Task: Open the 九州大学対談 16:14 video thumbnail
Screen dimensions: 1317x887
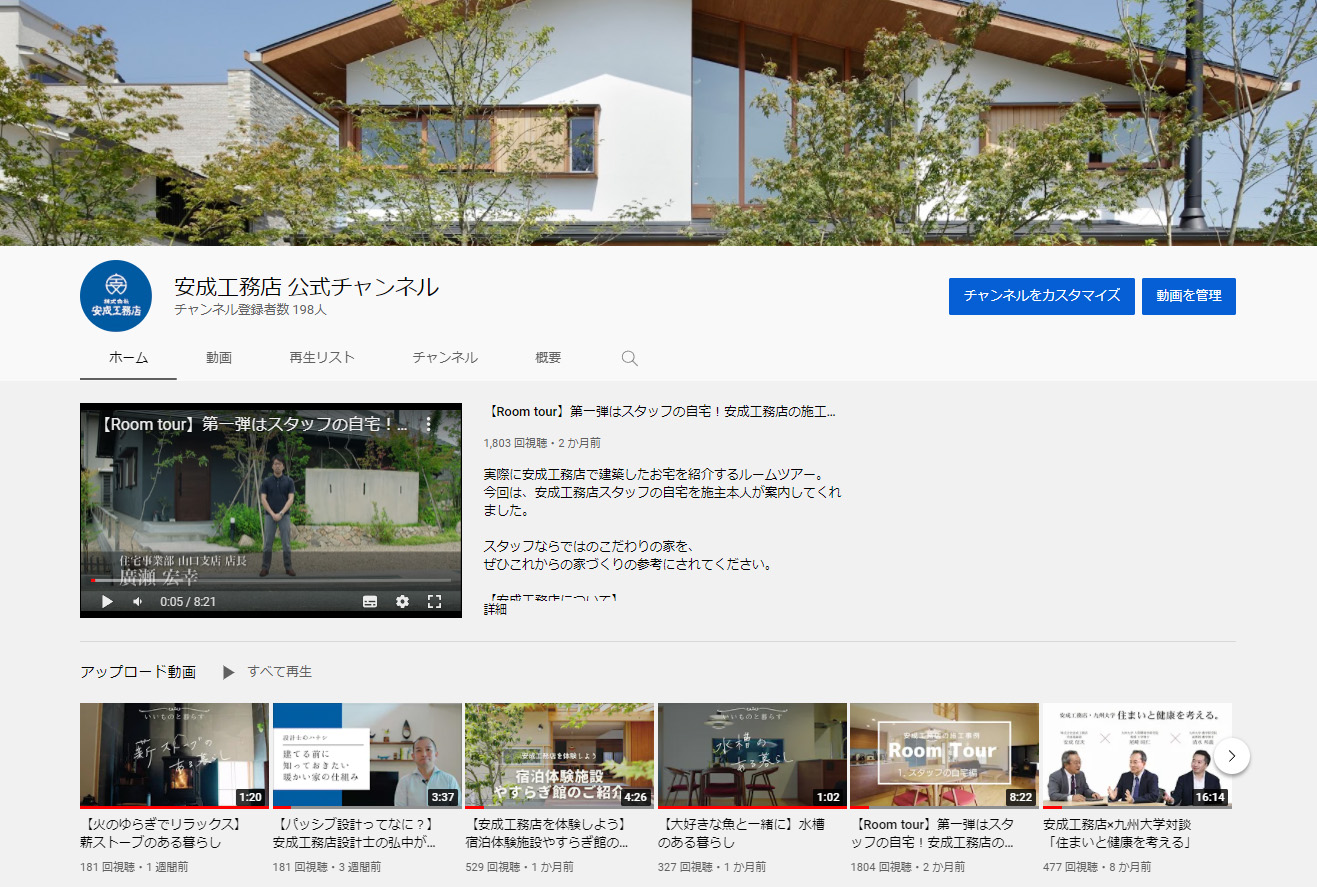Action: point(1137,755)
